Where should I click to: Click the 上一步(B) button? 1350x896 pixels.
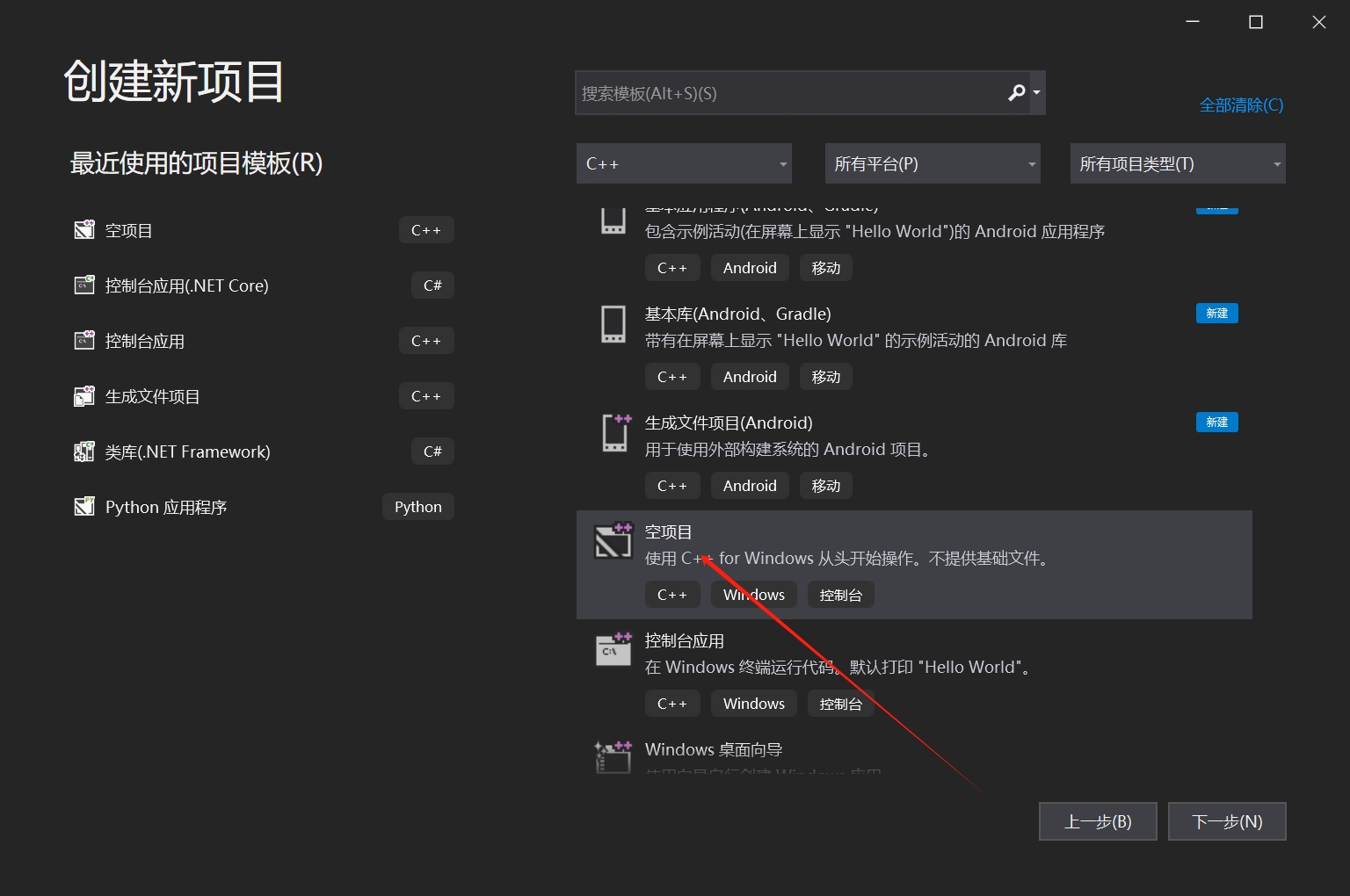tap(1098, 821)
